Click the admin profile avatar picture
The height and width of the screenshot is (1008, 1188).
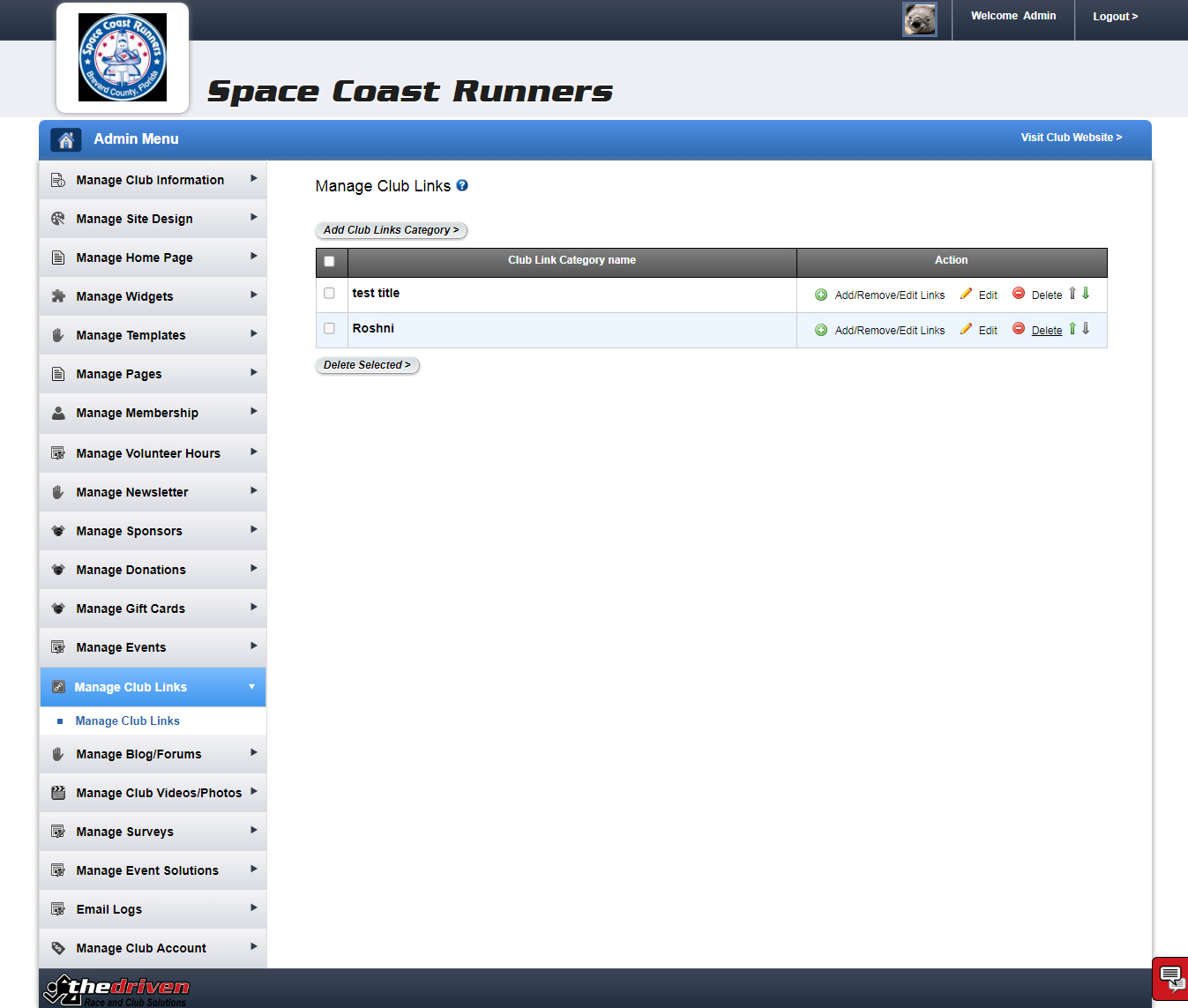919,19
